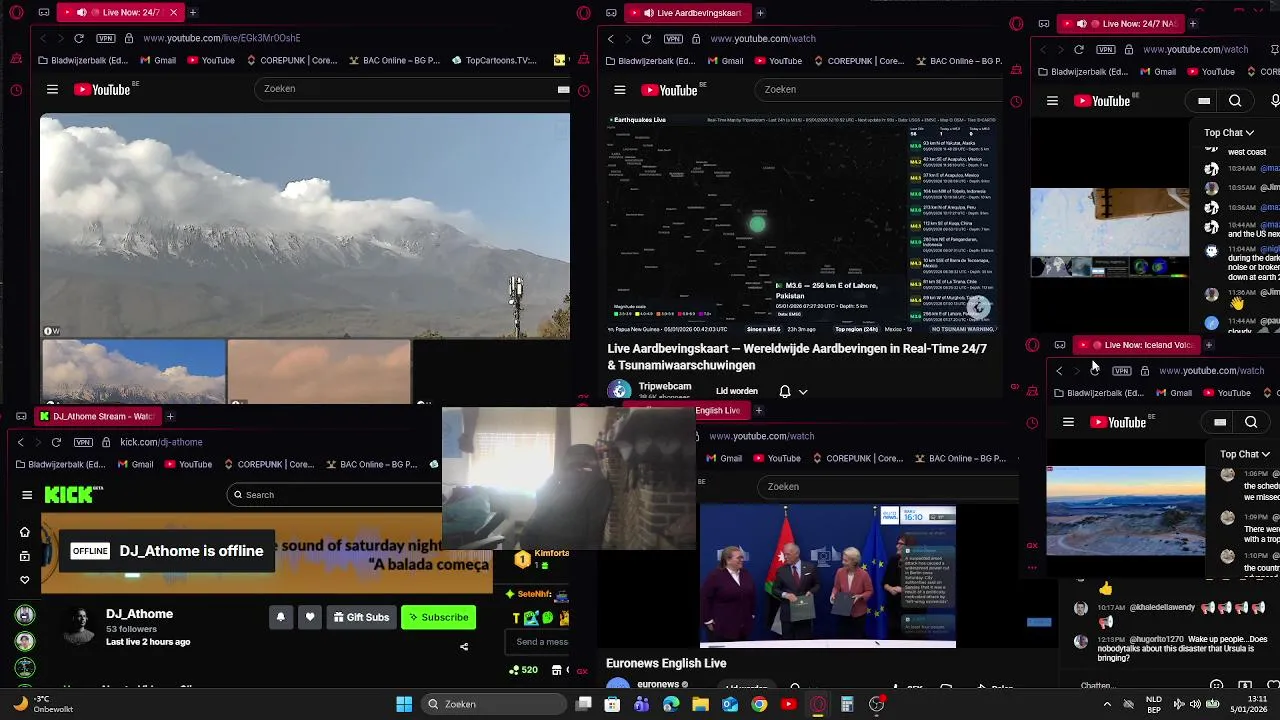The width and height of the screenshot is (1280, 720).
Task: Click kick.com address bar
Action: click(161, 442)
